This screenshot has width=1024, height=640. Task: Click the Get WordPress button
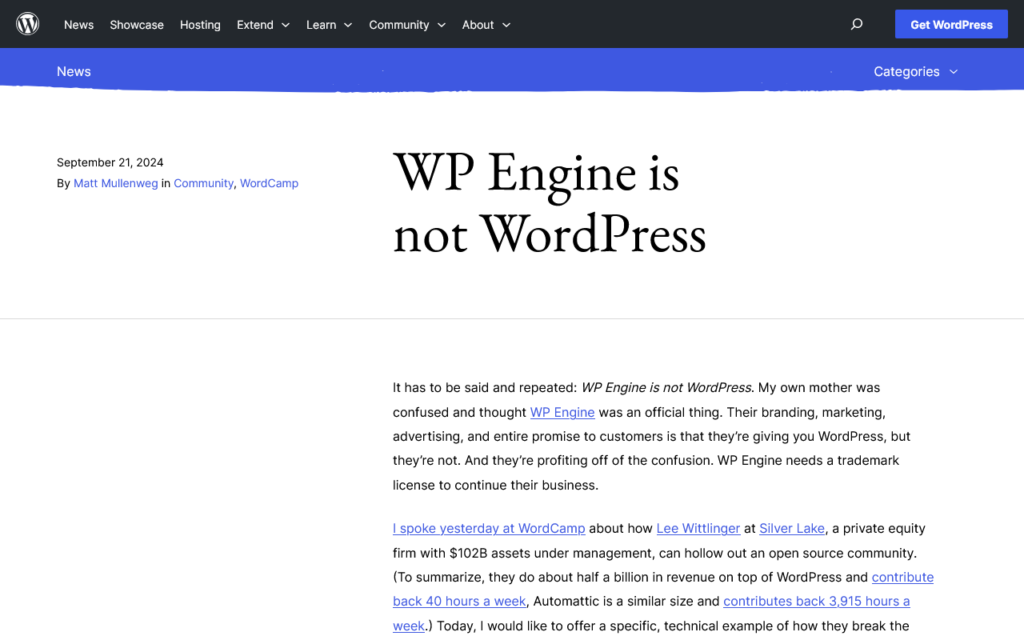(951, 24)
